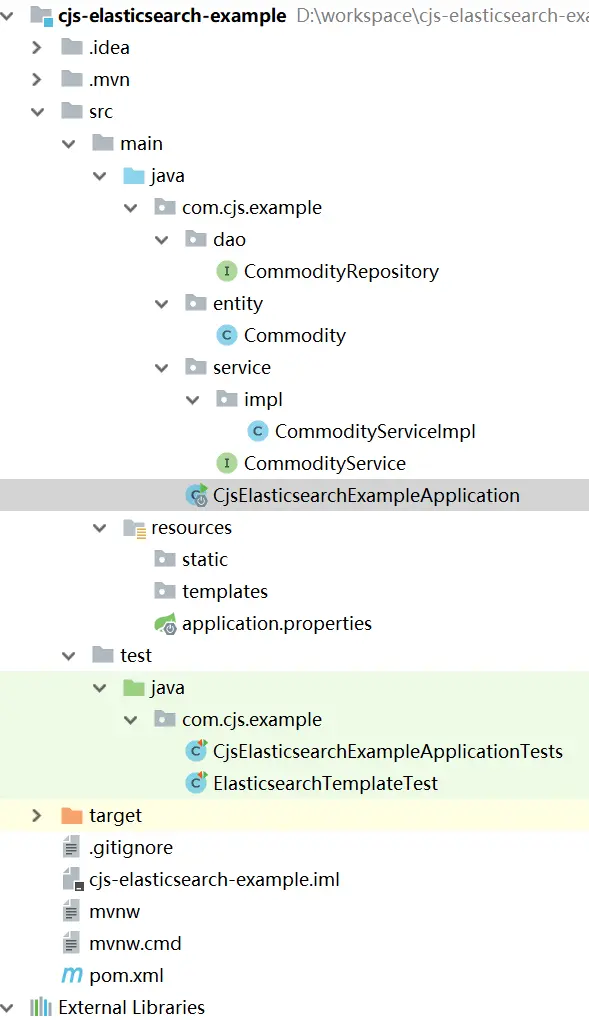Collapse the .idea folder chevron
Image resolution: width=589 pixels, height=1020 pixels.
click(38, 48)
